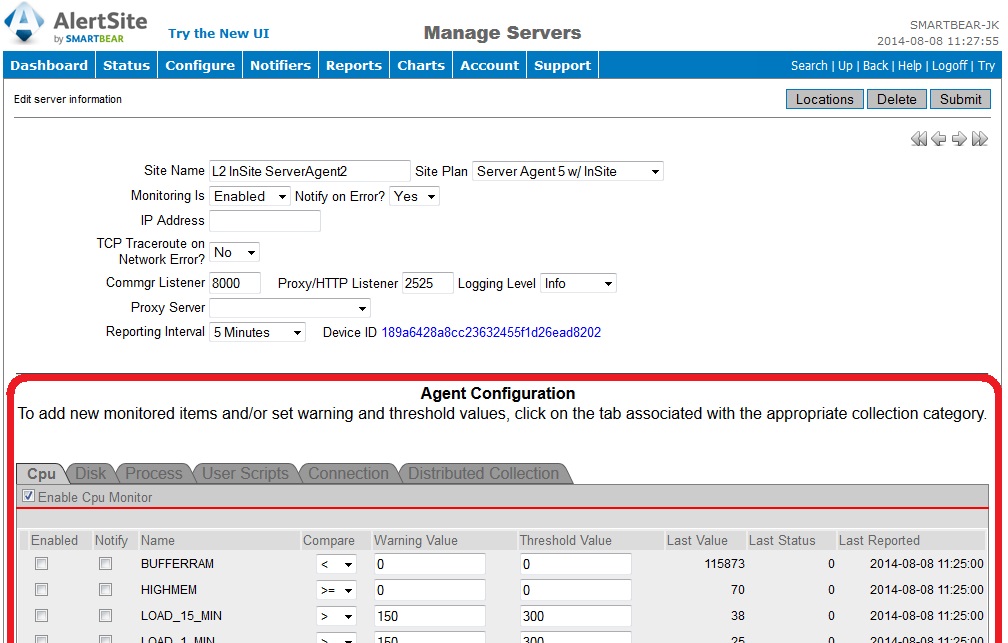The image size is (1008, 643).
Task: Open the Reports menu
Action: point(354,66)
